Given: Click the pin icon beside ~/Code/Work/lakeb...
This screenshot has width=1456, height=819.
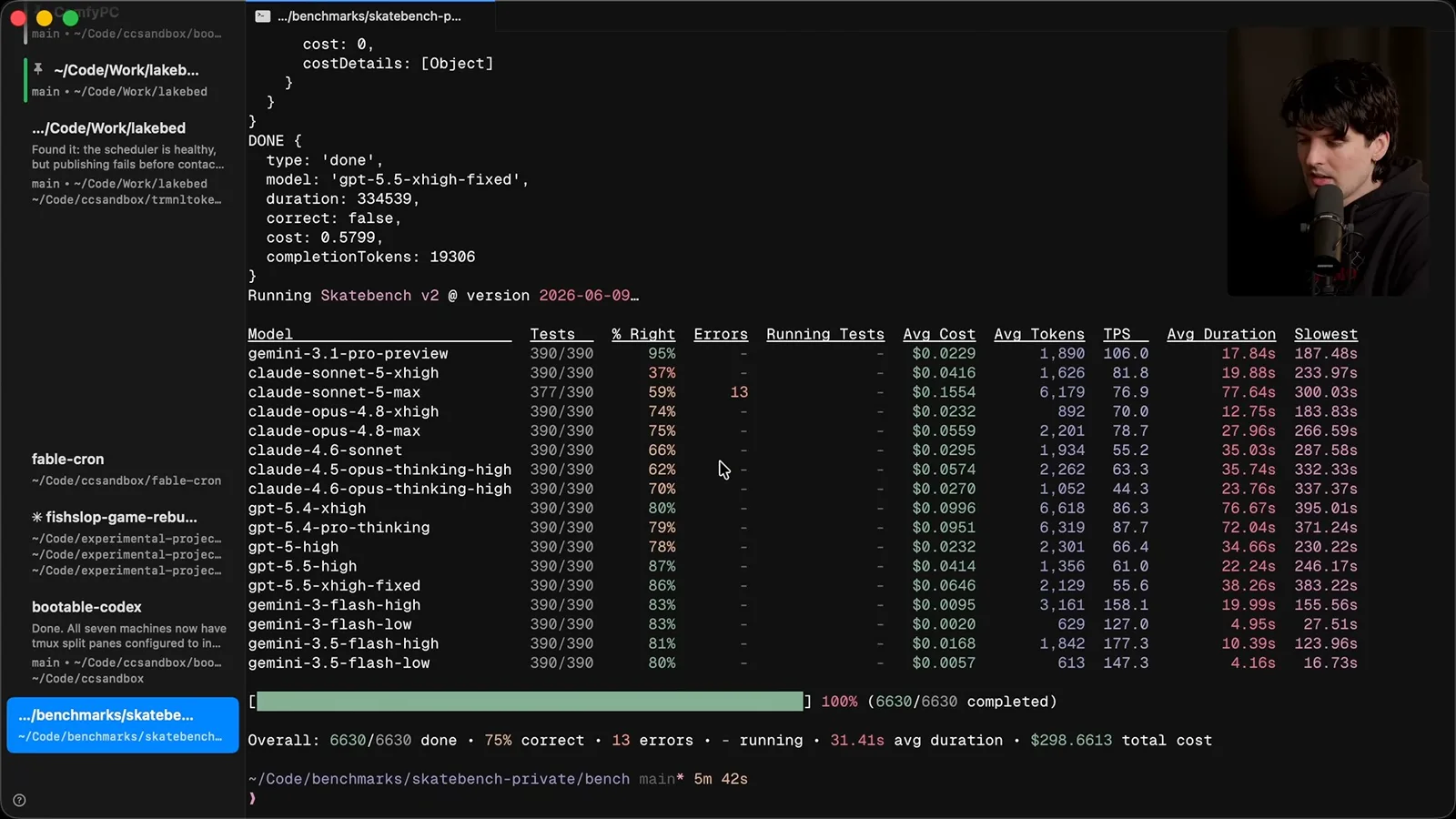Looking at the screenshot, I should click(x=38, y=69).
